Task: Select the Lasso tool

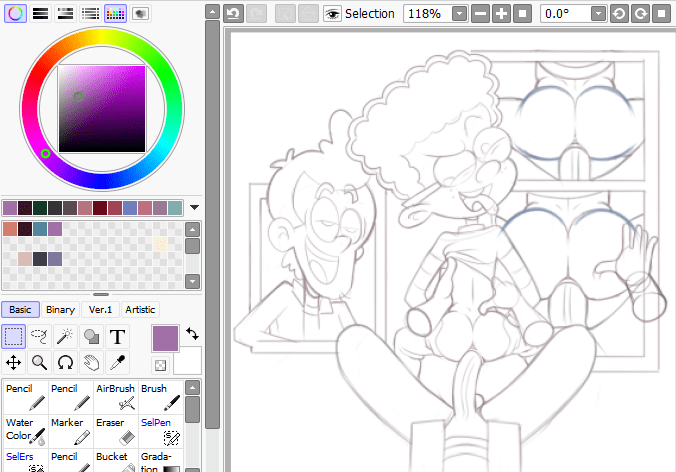Action: click(39, 337)
